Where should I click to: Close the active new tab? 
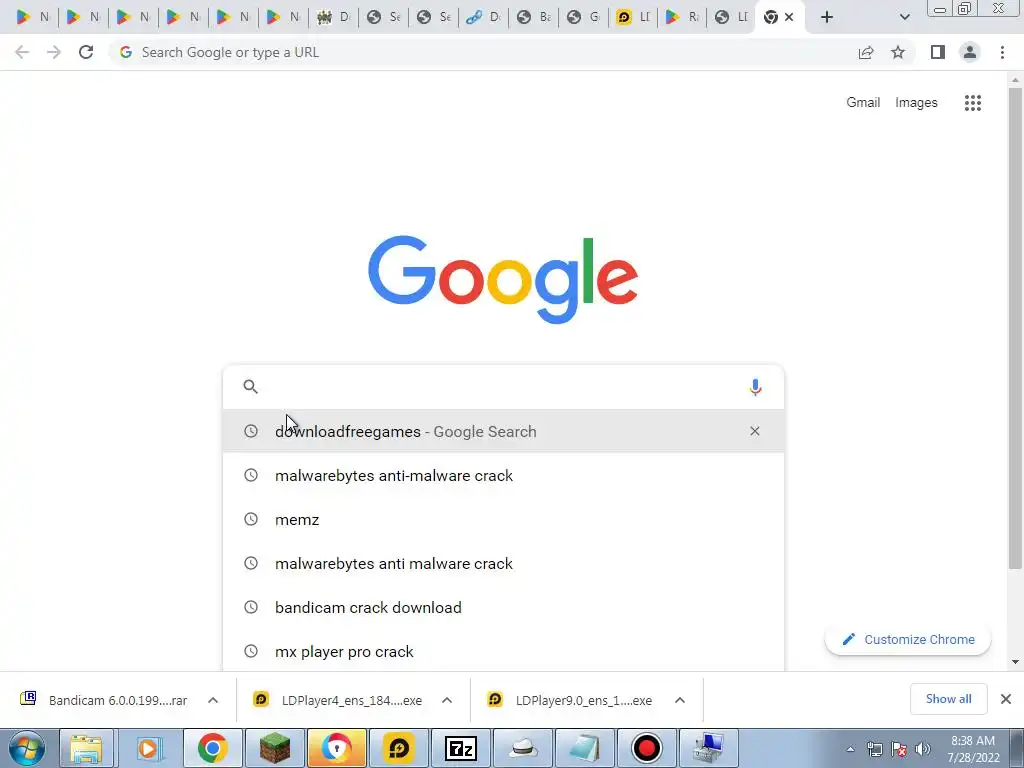tap(789, 17)
